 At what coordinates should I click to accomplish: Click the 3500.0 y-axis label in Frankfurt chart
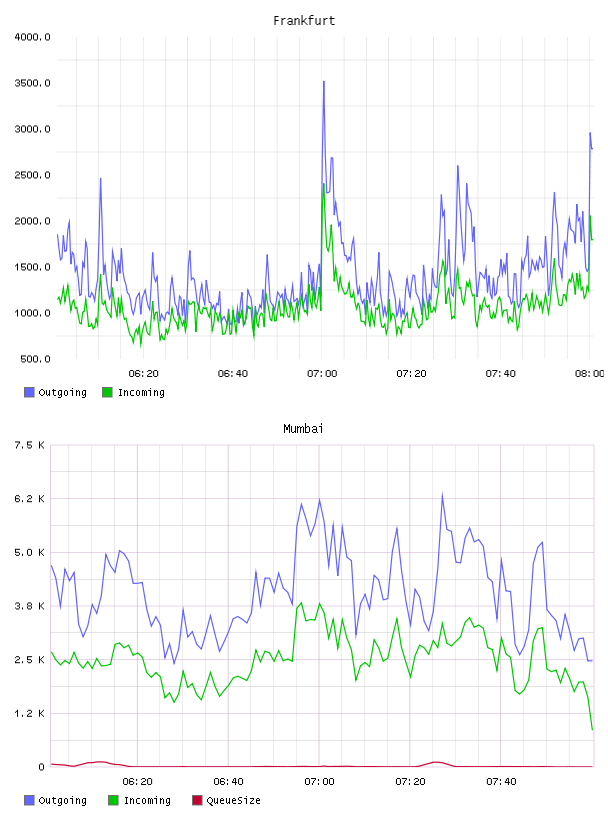32,83
